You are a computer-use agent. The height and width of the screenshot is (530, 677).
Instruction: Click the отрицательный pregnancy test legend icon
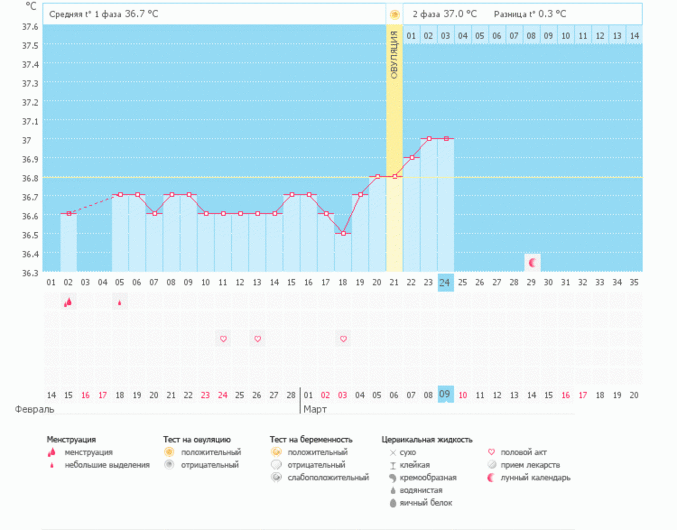pyautogui.click(x=275, y=465)
